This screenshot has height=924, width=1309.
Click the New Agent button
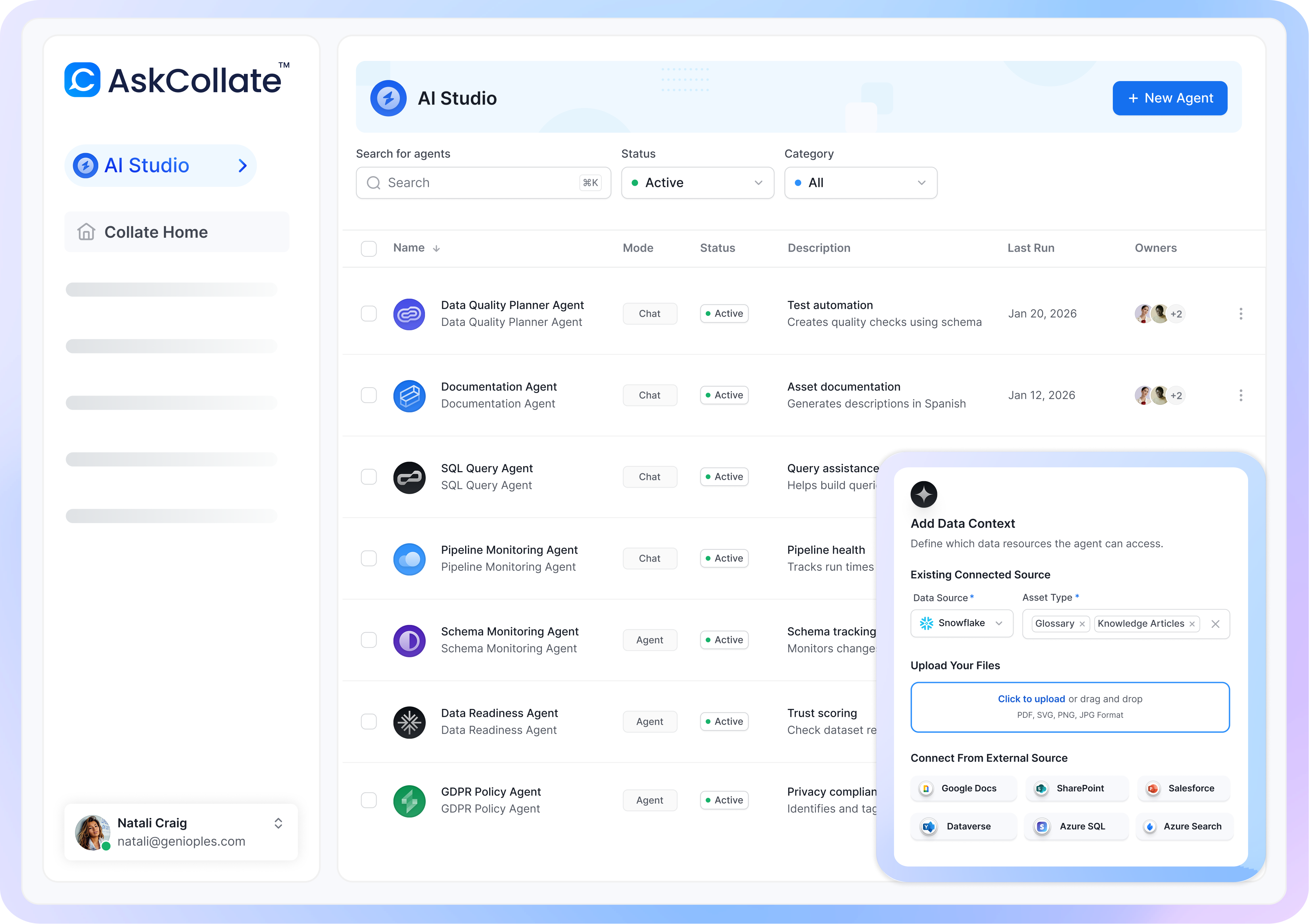(x=1170, y=98)
